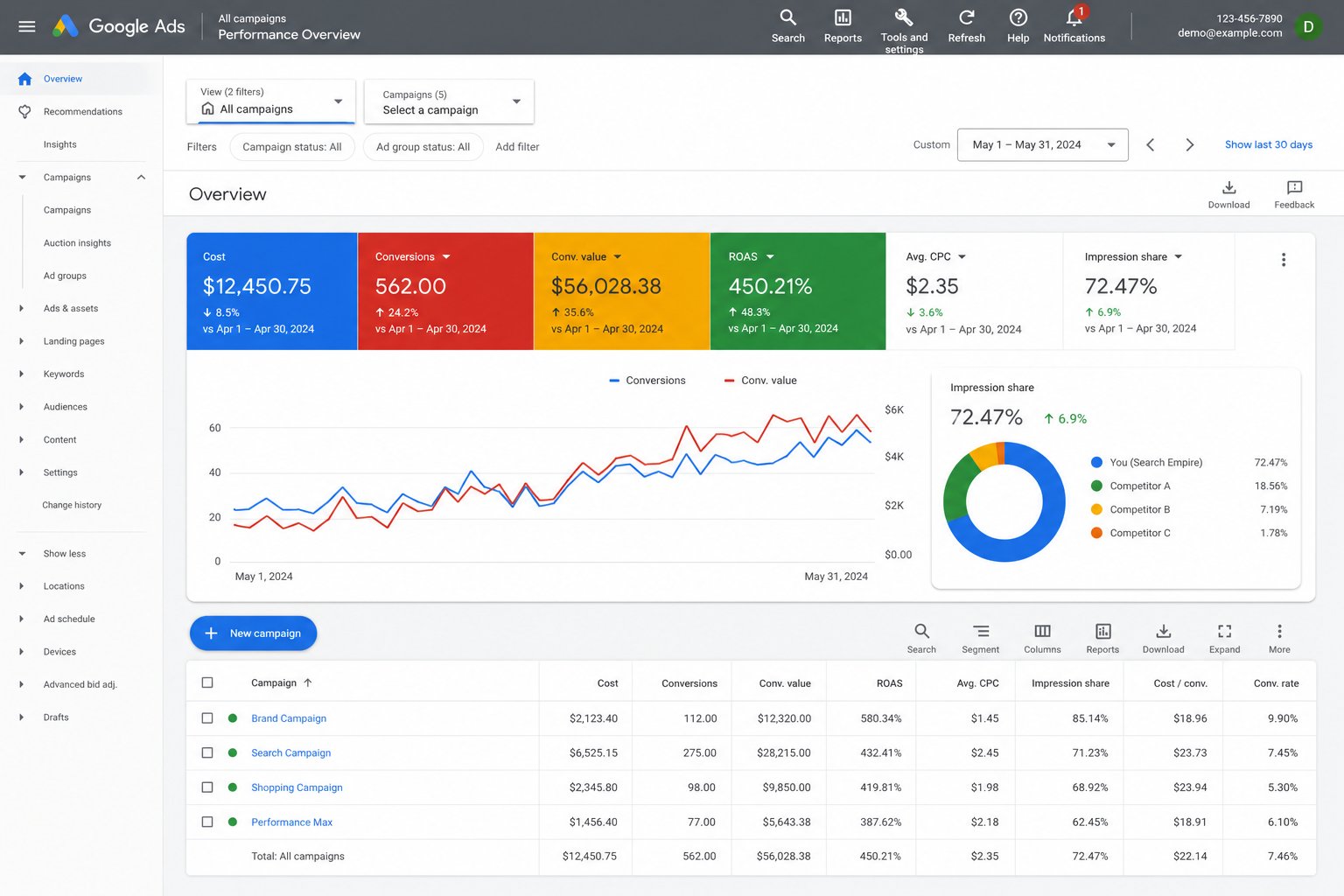Click the impression share donut chart
Screen dimensions: 1344x896
(1004, 501)
